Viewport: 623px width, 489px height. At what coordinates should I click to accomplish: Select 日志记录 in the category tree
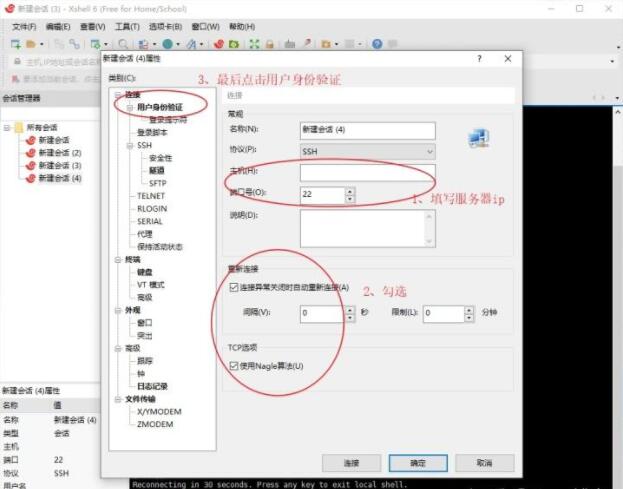click(x=152, y=386)
